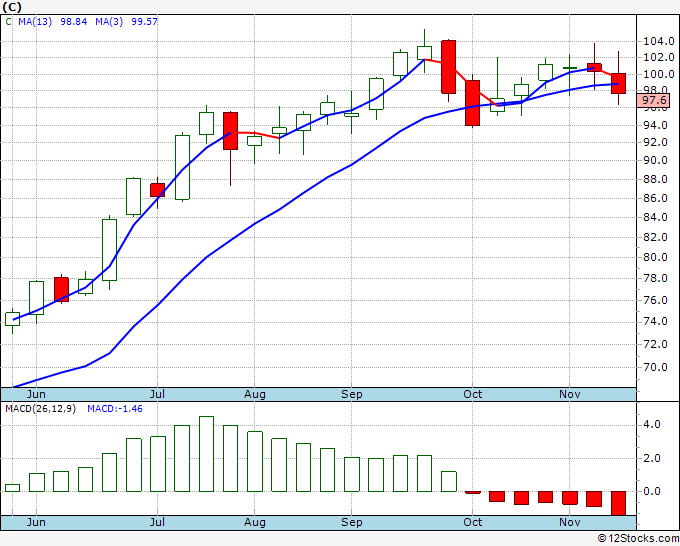
Task: Click Aug on the price chart time axis
Action: tap(255, 394)
